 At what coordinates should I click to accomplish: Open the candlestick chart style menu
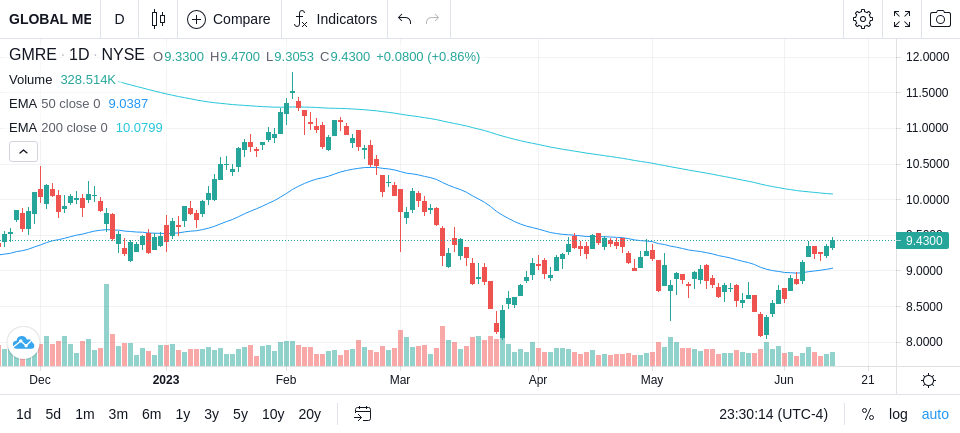(158, 19)
